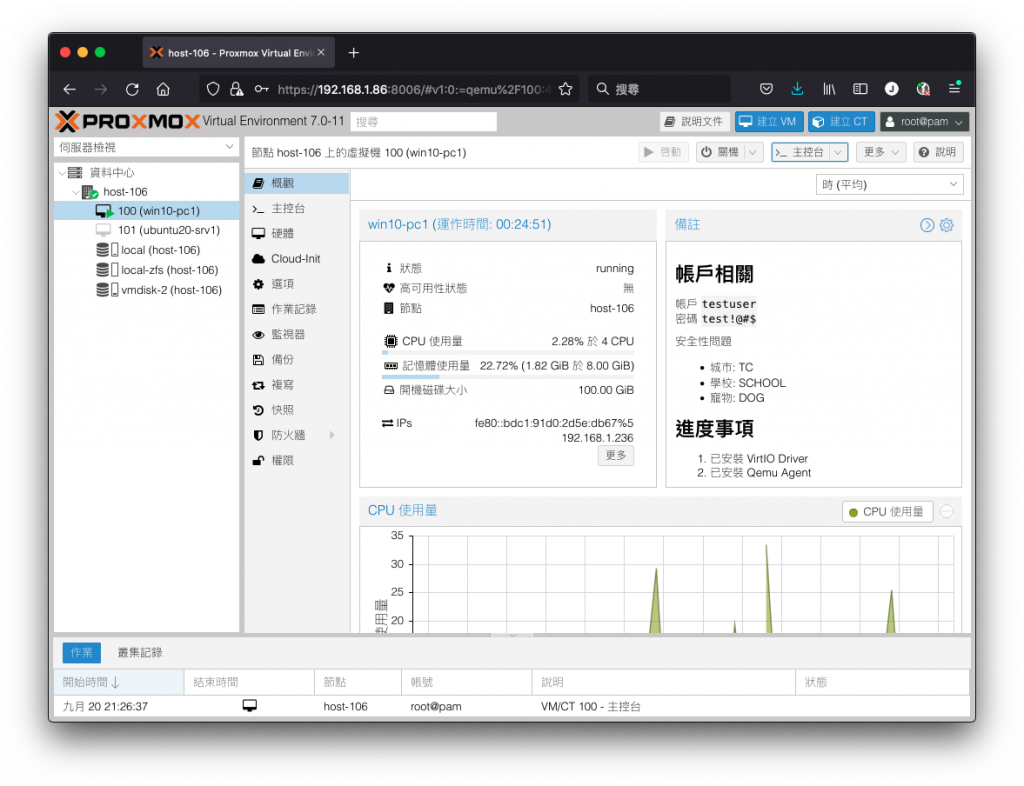Image resolution: width=1024 pixels, height=786 pixels.
Task: Click the Proxmox logo
Action: point(127,121)
